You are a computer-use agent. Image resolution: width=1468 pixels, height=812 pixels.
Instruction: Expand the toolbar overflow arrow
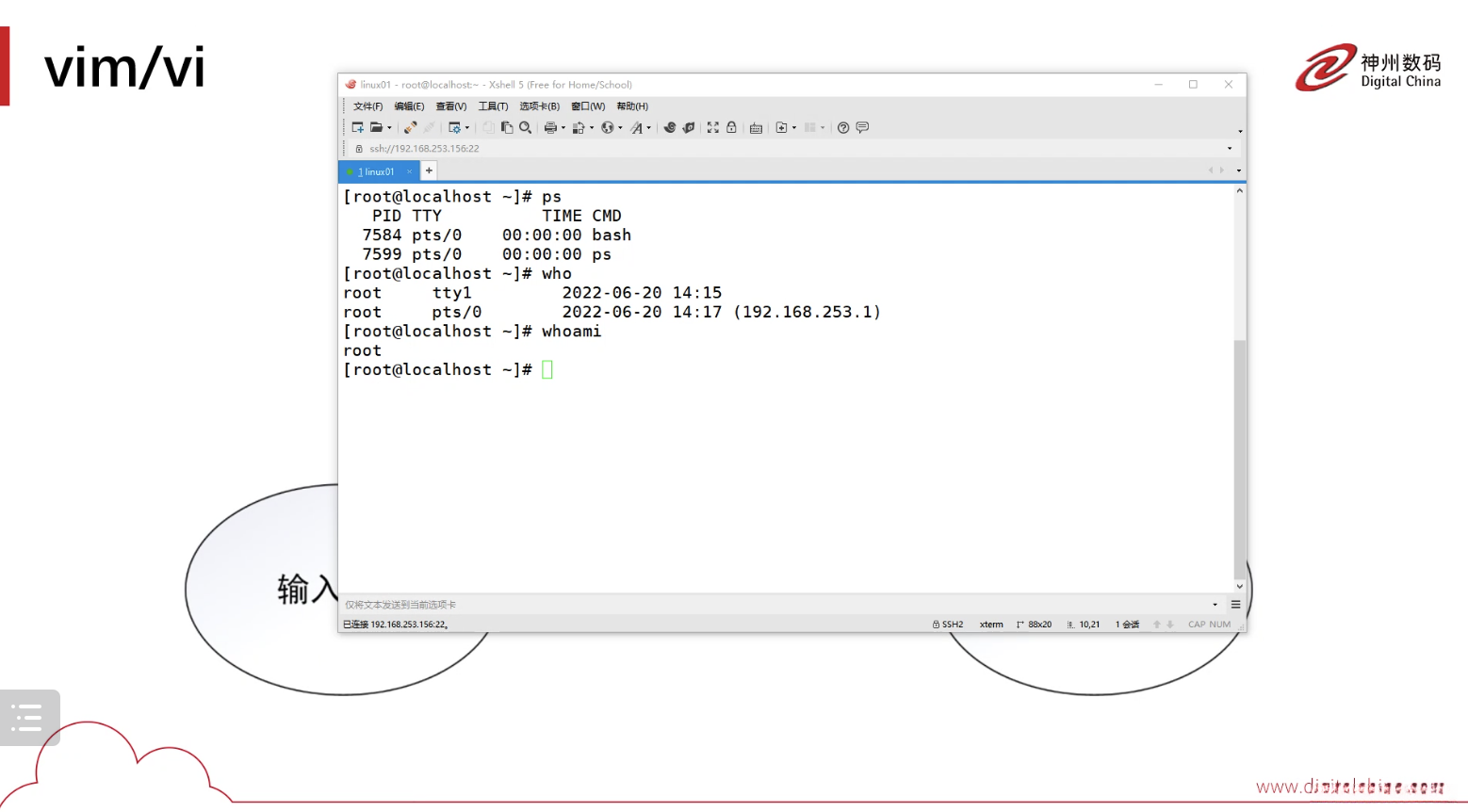[1240, 131]
